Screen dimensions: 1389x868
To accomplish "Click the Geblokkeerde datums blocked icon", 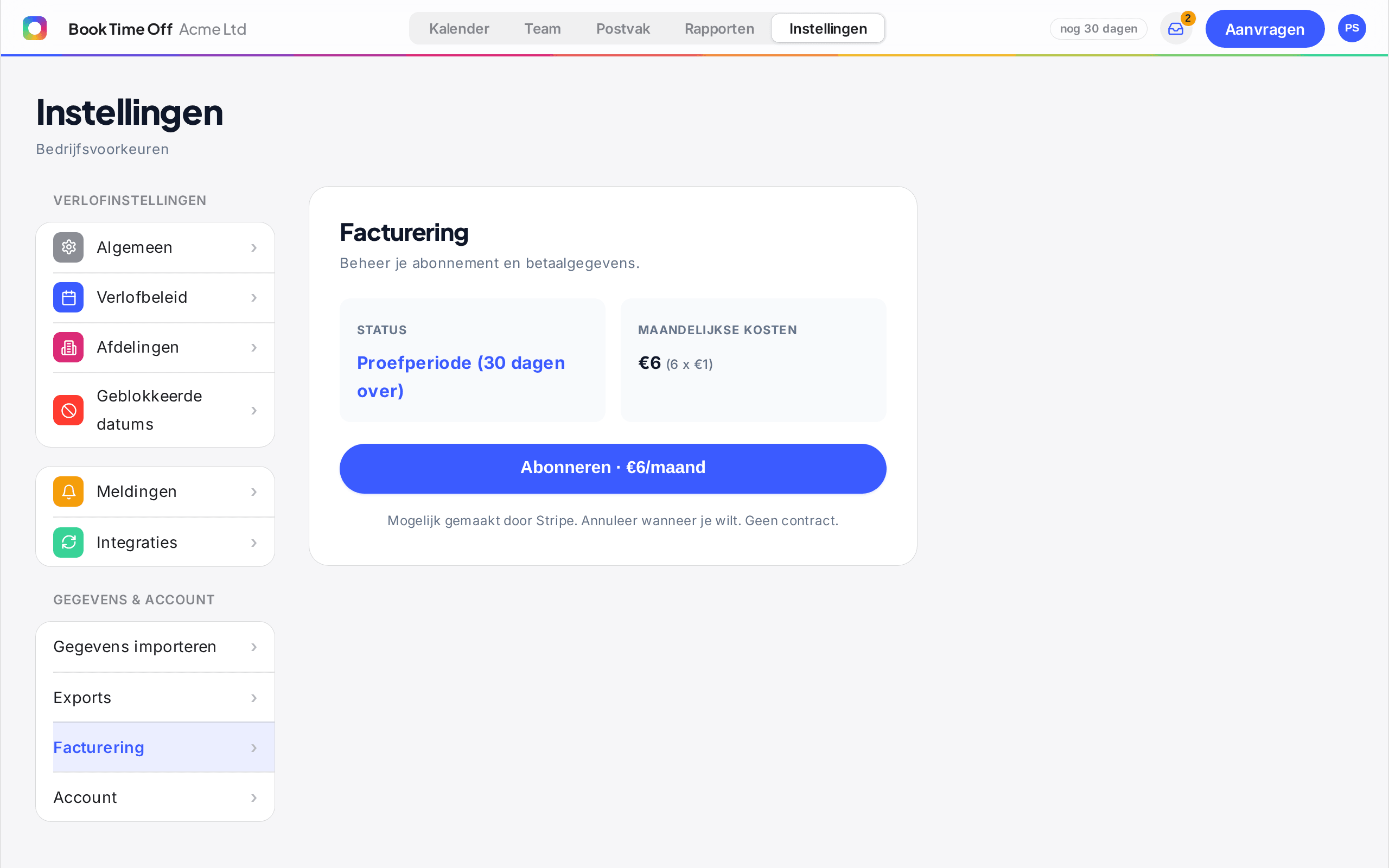I will [68, 411].
